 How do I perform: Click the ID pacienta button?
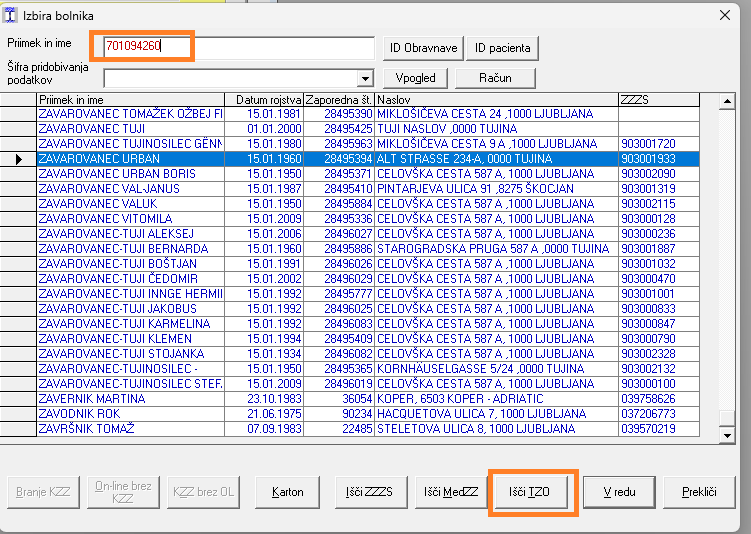[502, 48]
